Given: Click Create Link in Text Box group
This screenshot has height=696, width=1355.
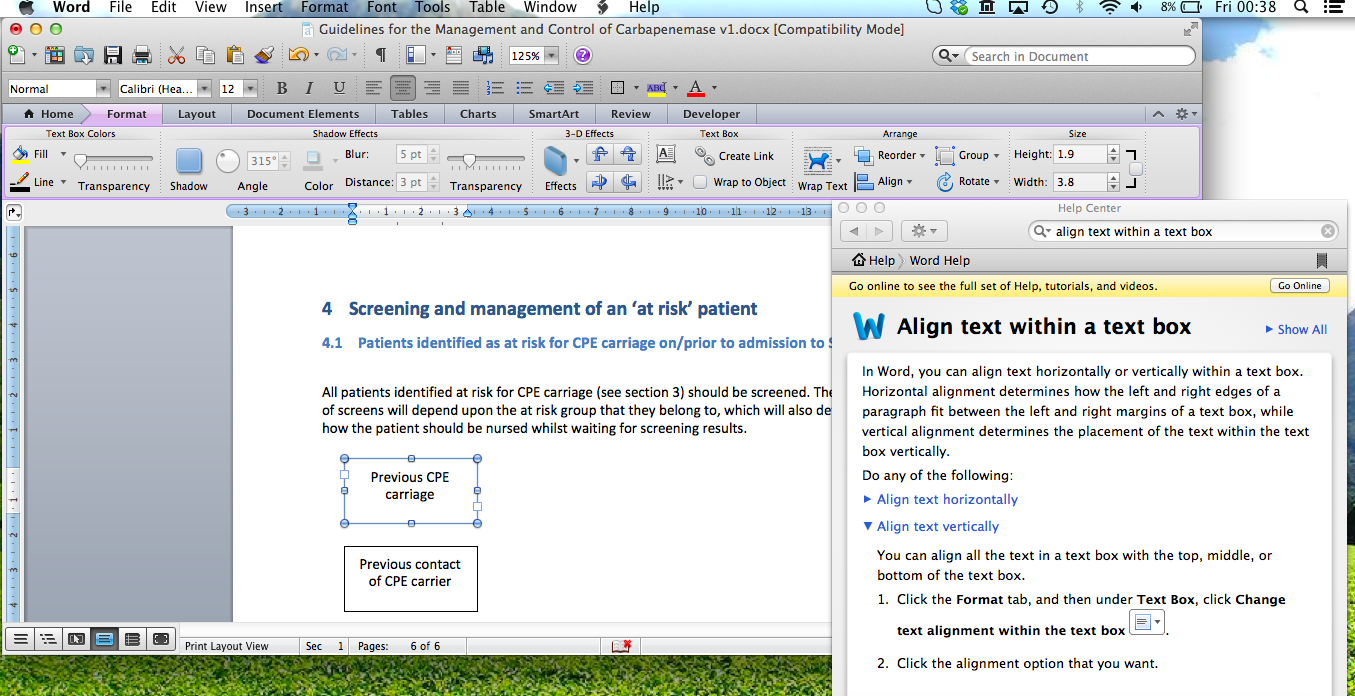Looking at the screenshot, I should click(735, 155).
